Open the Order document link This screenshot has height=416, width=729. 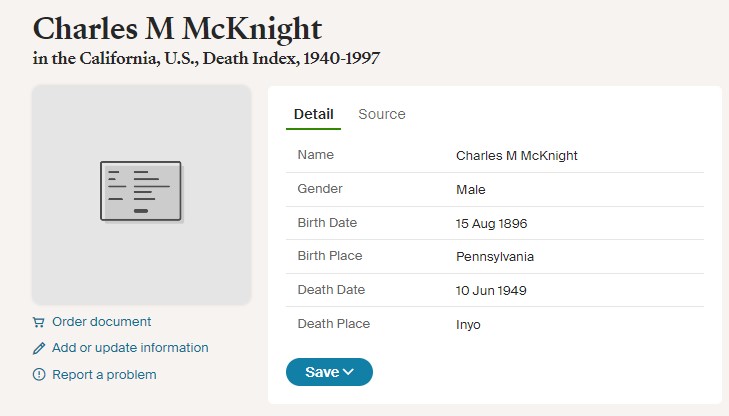pos(101,322)
